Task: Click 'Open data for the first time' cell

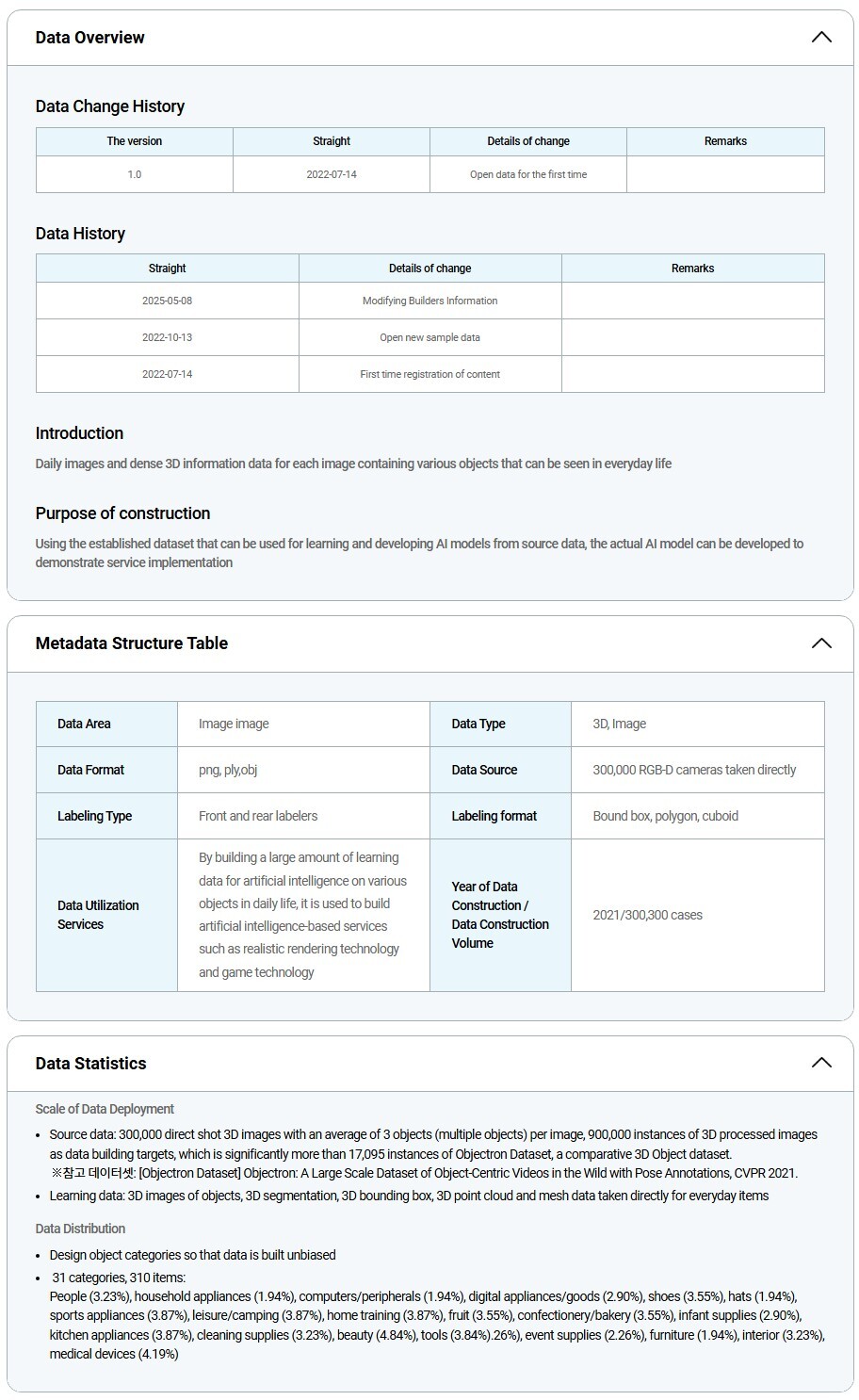Action: pyautogui.click(x=527, y=174)
